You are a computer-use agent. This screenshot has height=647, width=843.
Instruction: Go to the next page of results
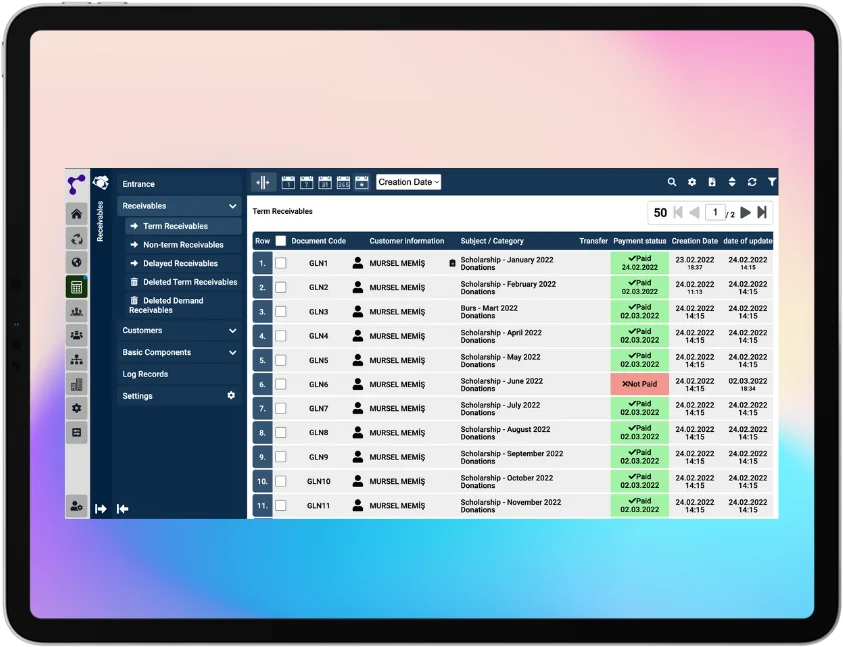(748, 212)
